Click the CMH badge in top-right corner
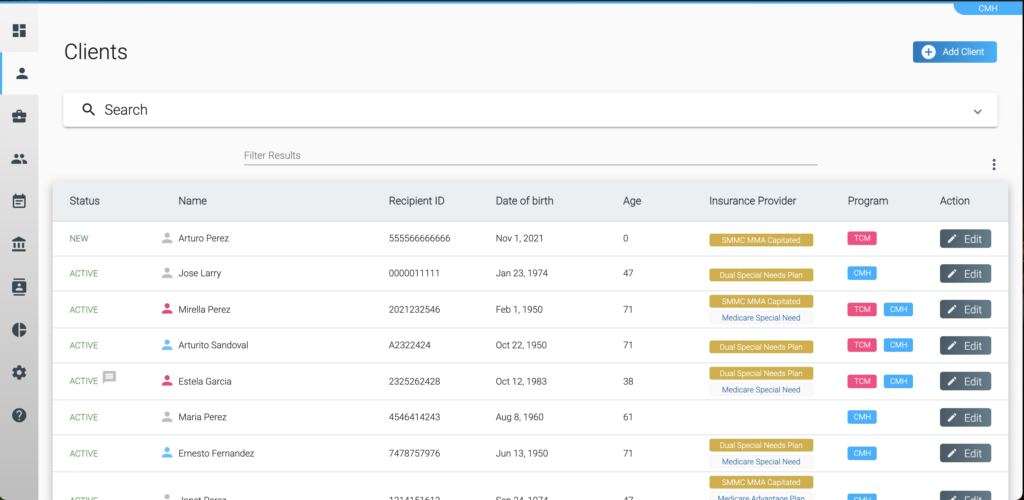The width and height of the screenshot is (1024, 500). point(988,8)
